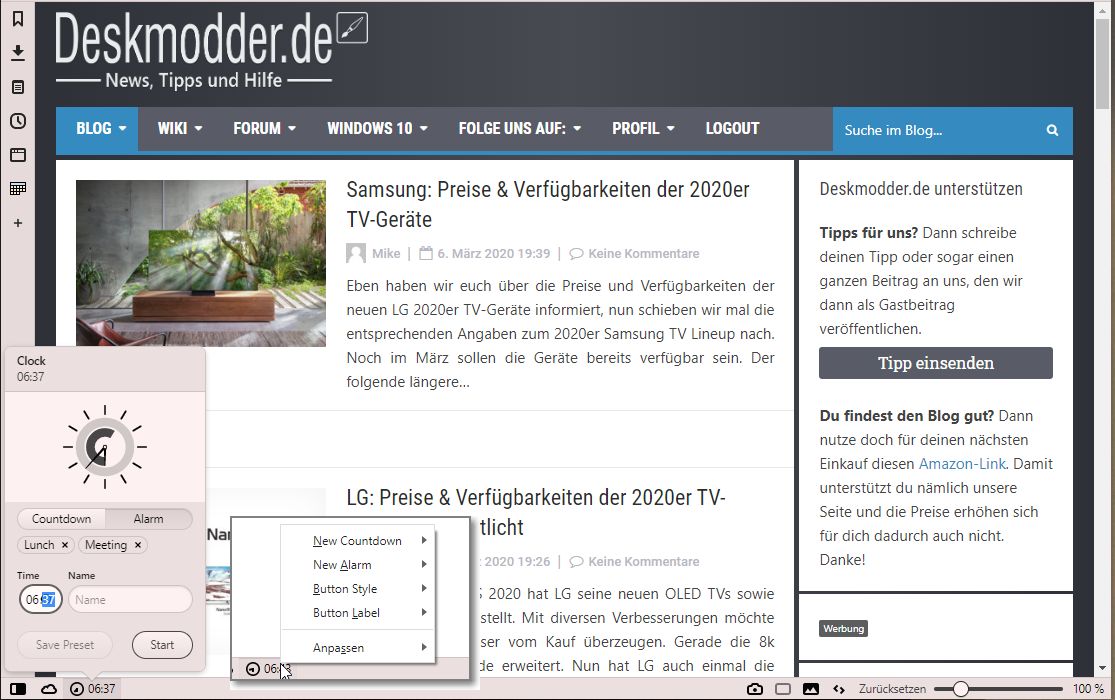This screenshot has width=1115, height=700.
Task: Click Zurücksetzen to reset page zoom
Action: pyautogui.click(x=892, y=689)
